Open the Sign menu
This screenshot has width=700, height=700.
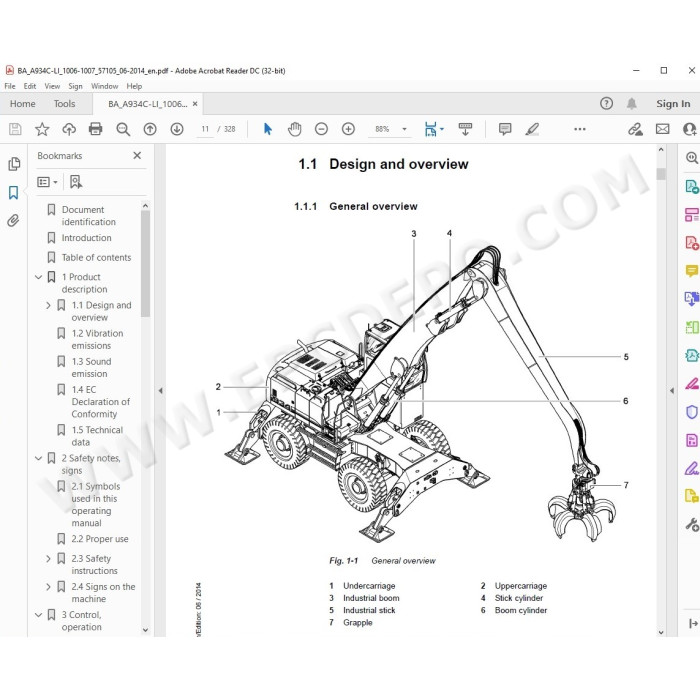(x=75, y=86)
